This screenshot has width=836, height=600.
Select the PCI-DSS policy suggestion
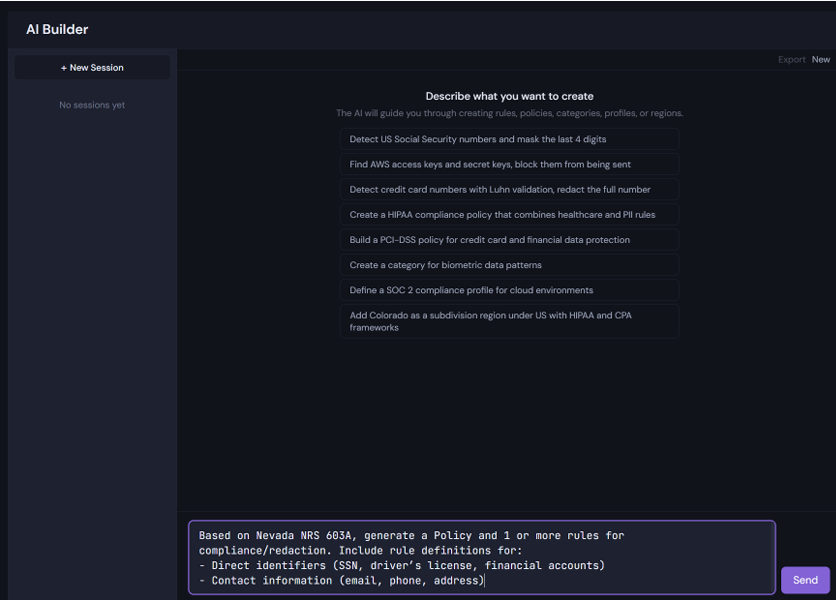(509, 239)
